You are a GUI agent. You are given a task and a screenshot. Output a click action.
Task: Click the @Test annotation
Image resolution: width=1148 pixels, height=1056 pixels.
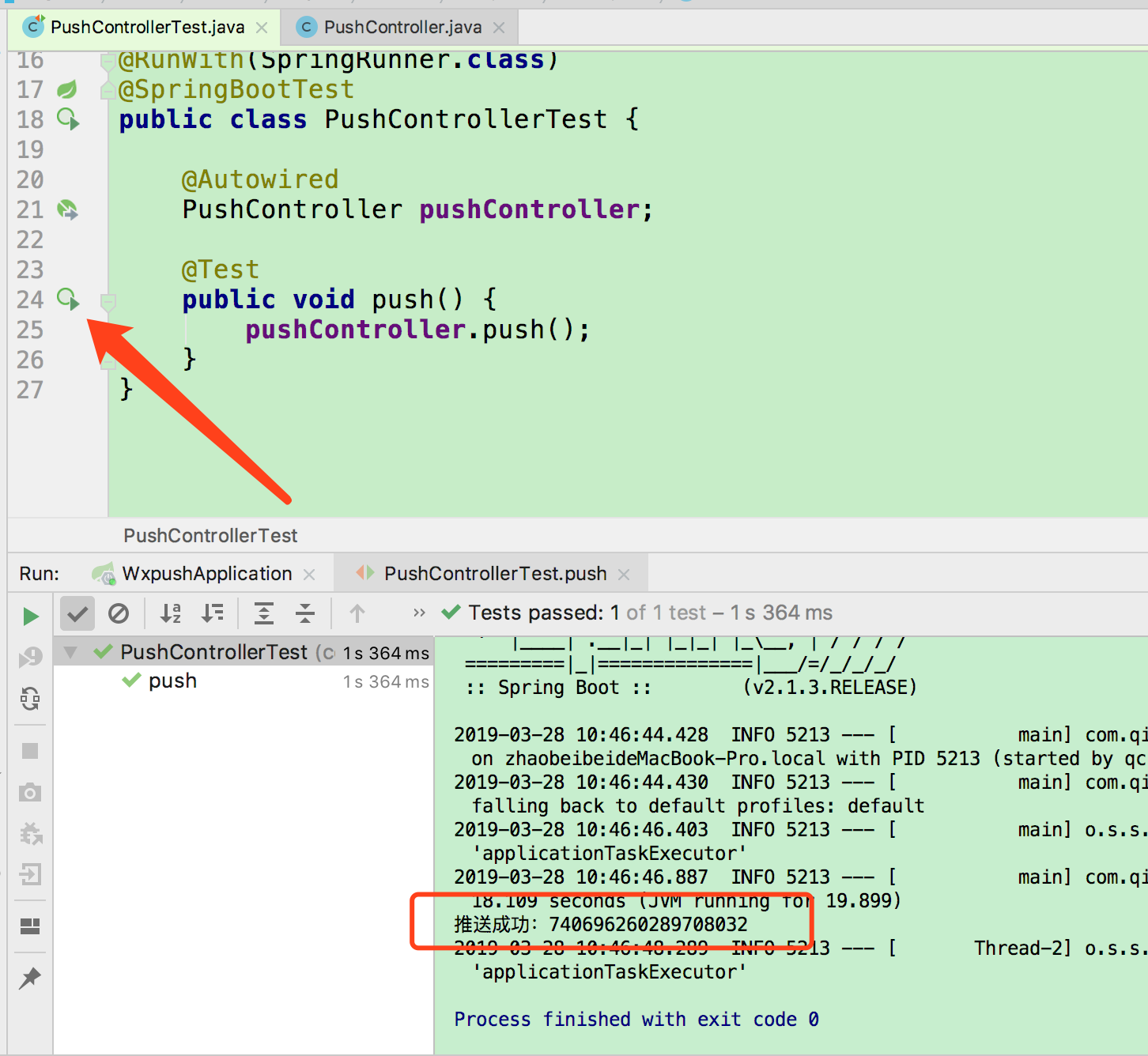221,270
